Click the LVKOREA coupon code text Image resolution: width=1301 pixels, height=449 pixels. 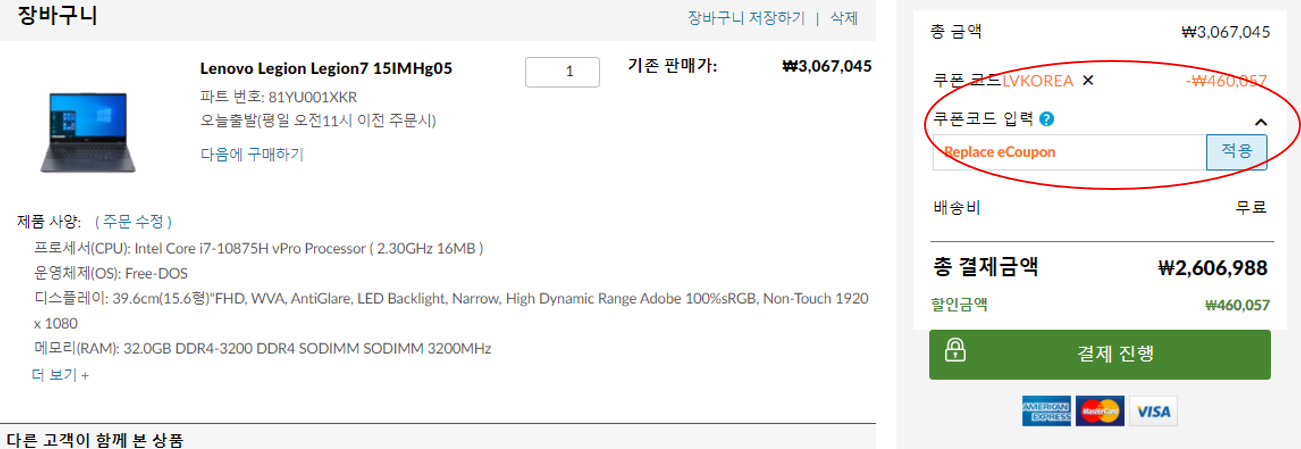click(x=1038, y=81)
